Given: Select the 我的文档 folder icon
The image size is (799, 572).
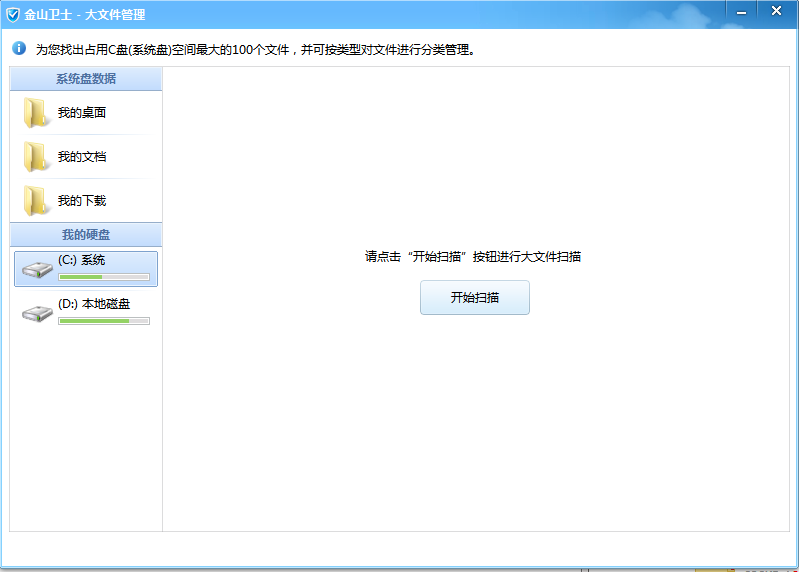Looking at the screenshot, I should coord(37,157).
